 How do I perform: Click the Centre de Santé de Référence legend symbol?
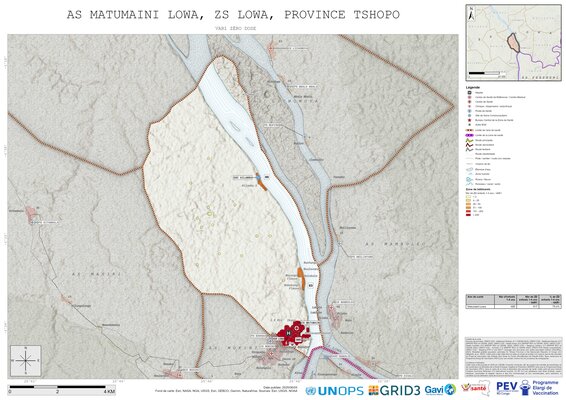tap(469, 97)
